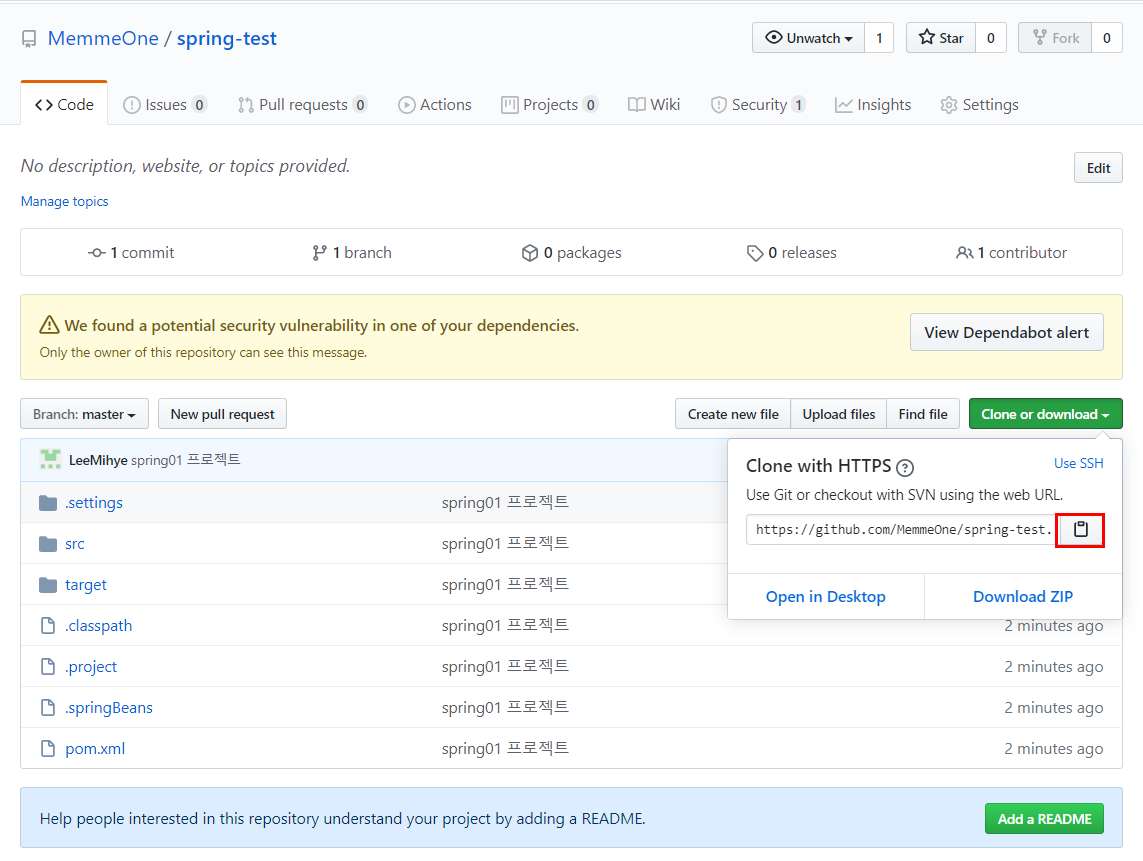Click the help question mark next to Clone with HTTPS
The image size is (1143, 861).
905,467
